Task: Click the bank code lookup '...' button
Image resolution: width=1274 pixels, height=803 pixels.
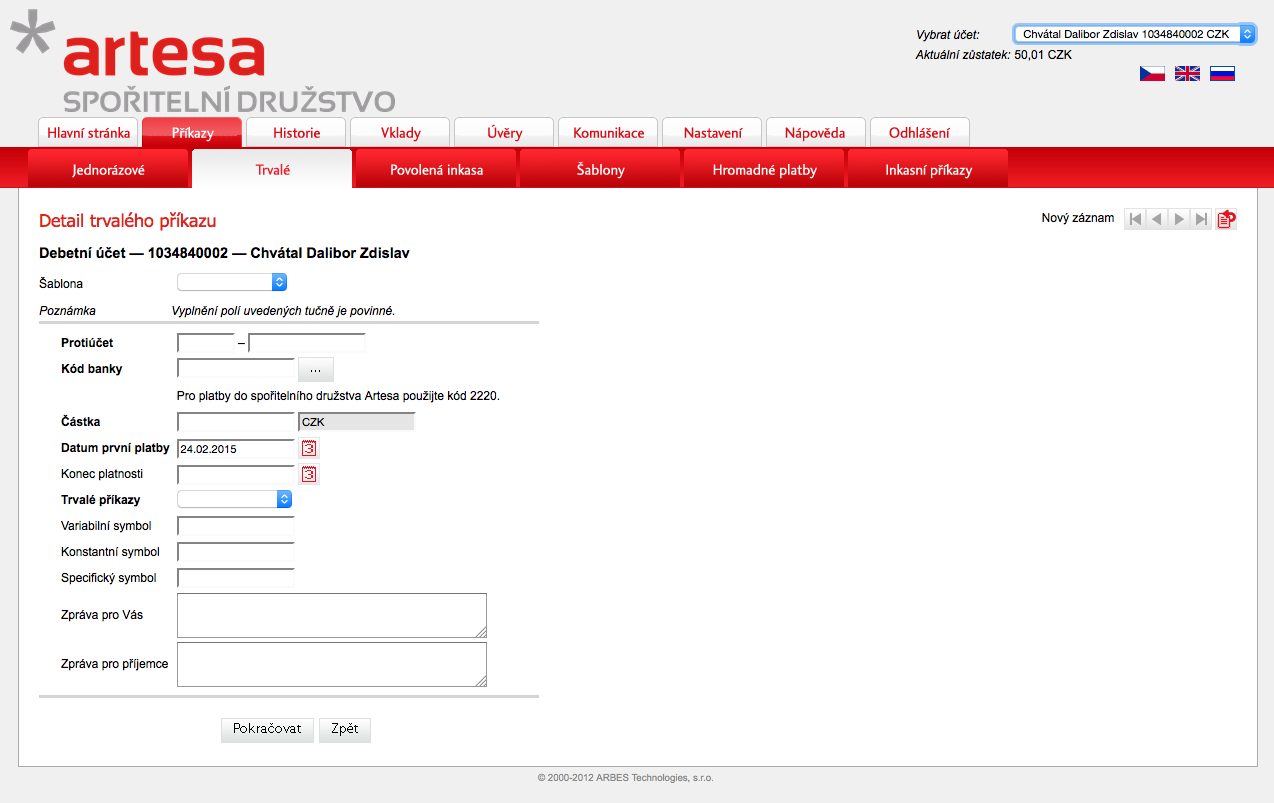Action: (x=315, y=369)
